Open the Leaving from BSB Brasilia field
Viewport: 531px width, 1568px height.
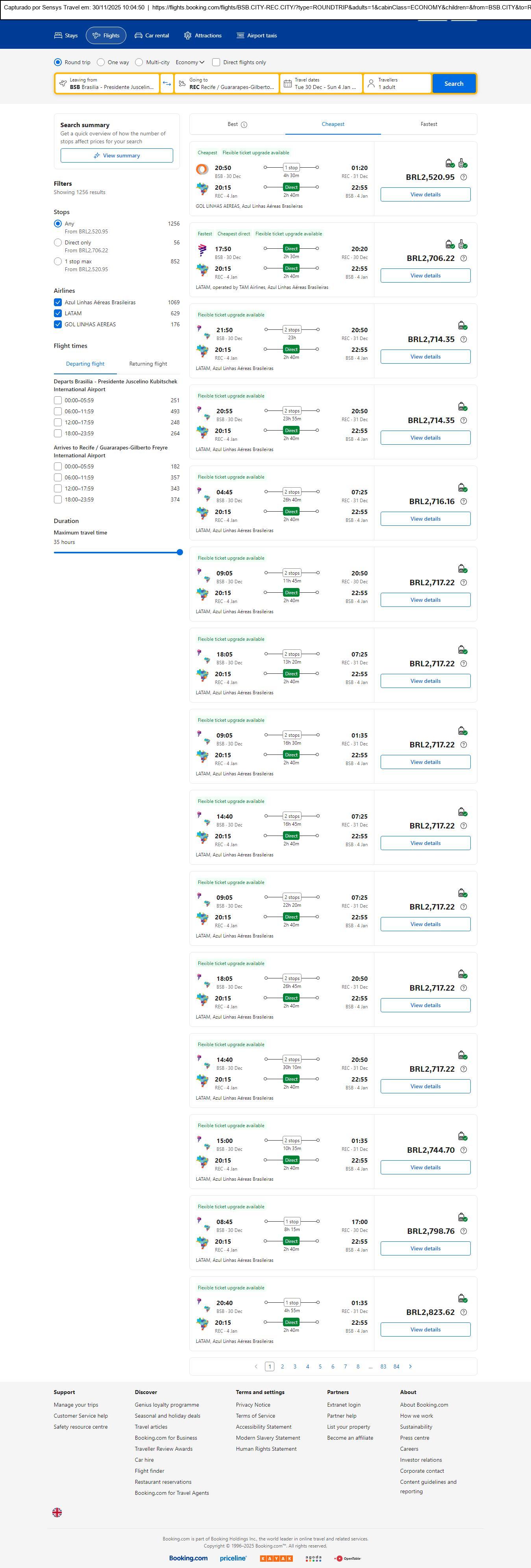tap(107, 83)
